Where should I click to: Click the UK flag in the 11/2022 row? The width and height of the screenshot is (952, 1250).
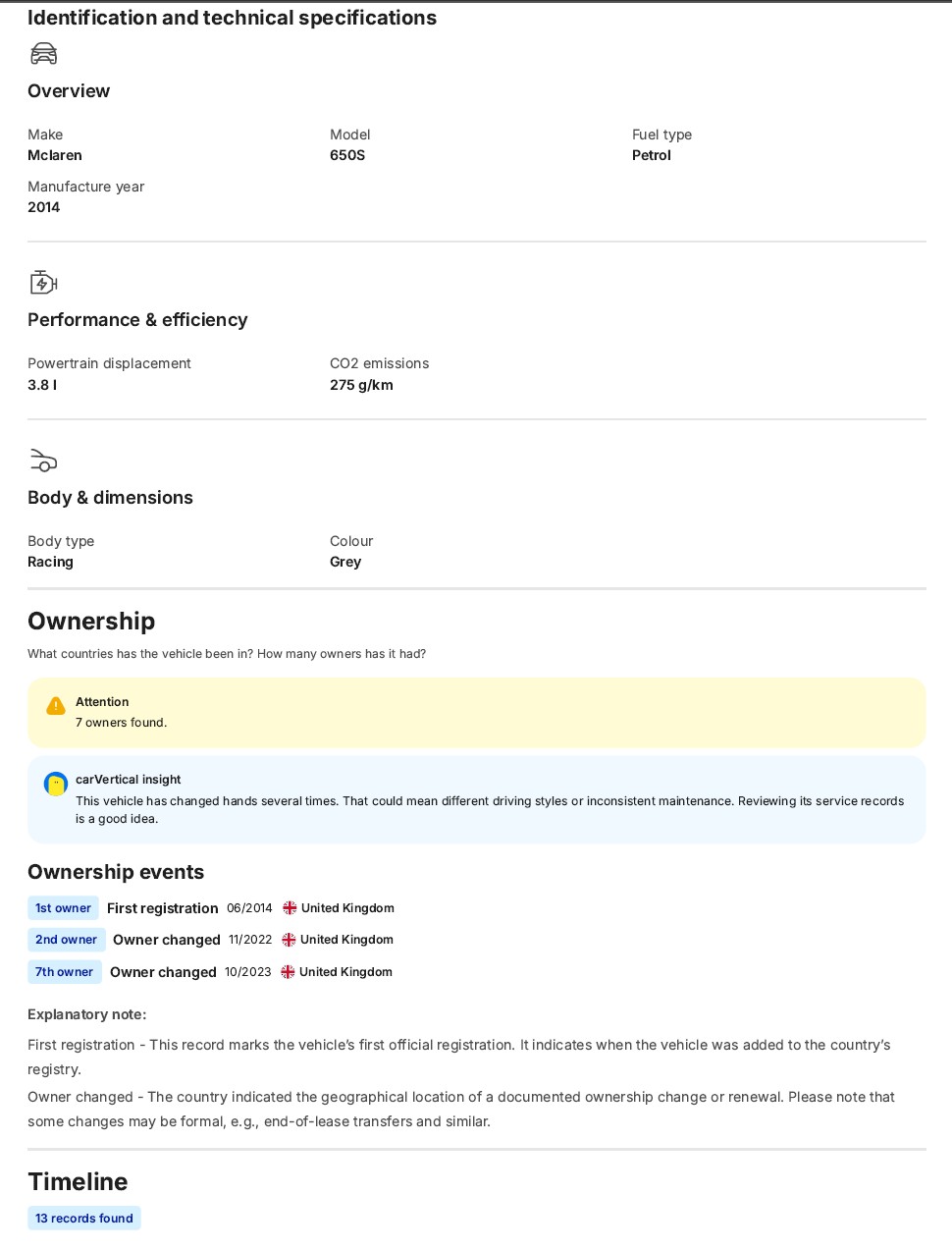[x=289, y=940]
